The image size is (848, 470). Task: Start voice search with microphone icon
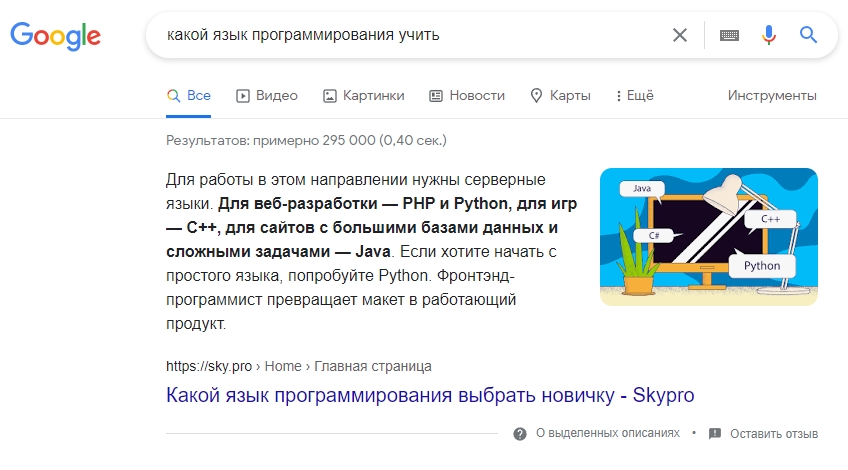pyautogui.click(x=768, y=35)
